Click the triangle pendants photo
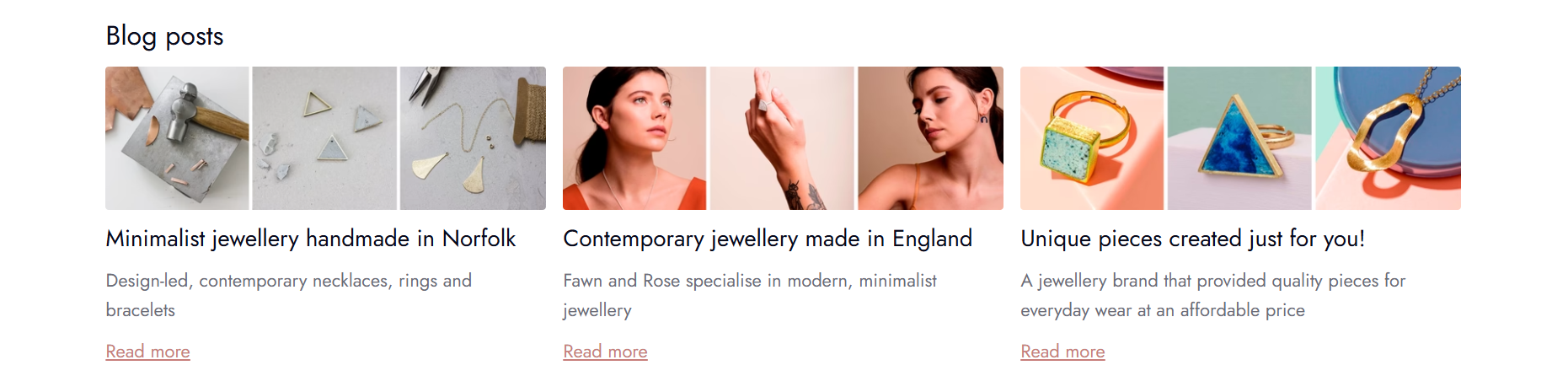The height and width of the screenshot is (392, 1568). click(324, 138)
